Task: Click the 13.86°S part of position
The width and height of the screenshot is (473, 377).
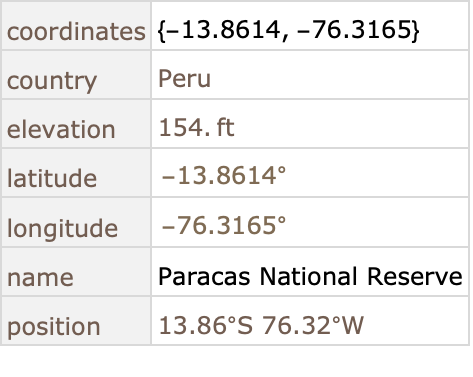Action: pos(206,325)
